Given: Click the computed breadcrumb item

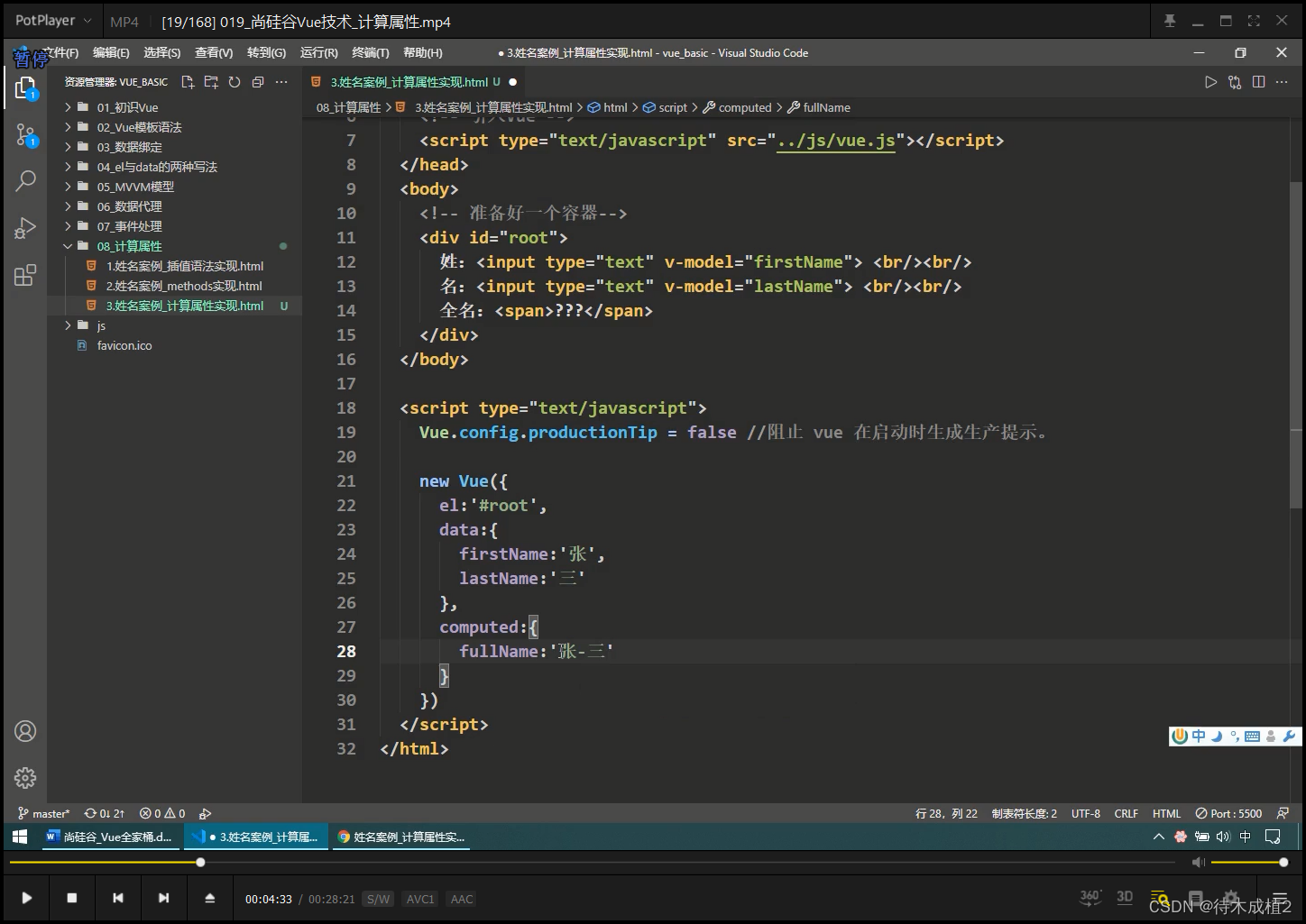Looking at the screenshot, I should (738, 107).
